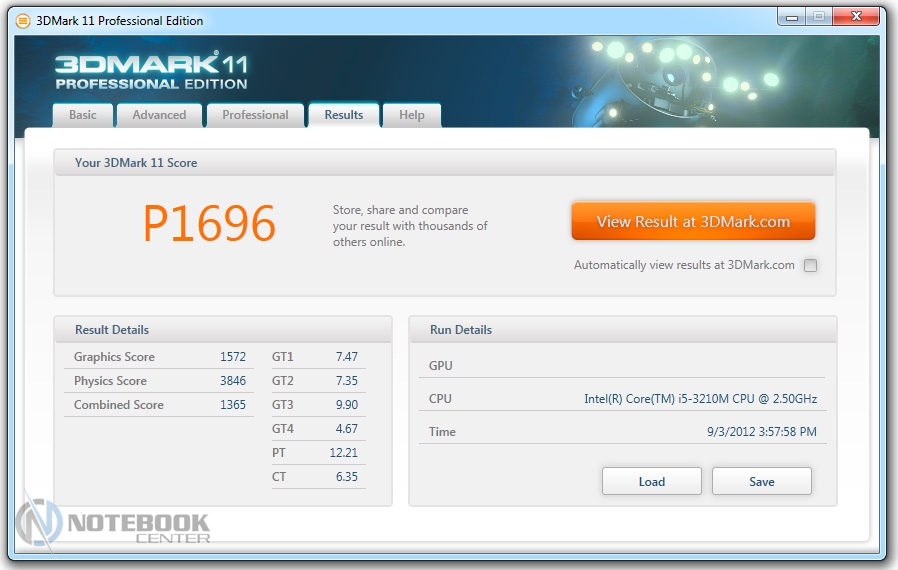Click the Physics Score label
This screenshot has height=570, width=898.
(110, 381)
